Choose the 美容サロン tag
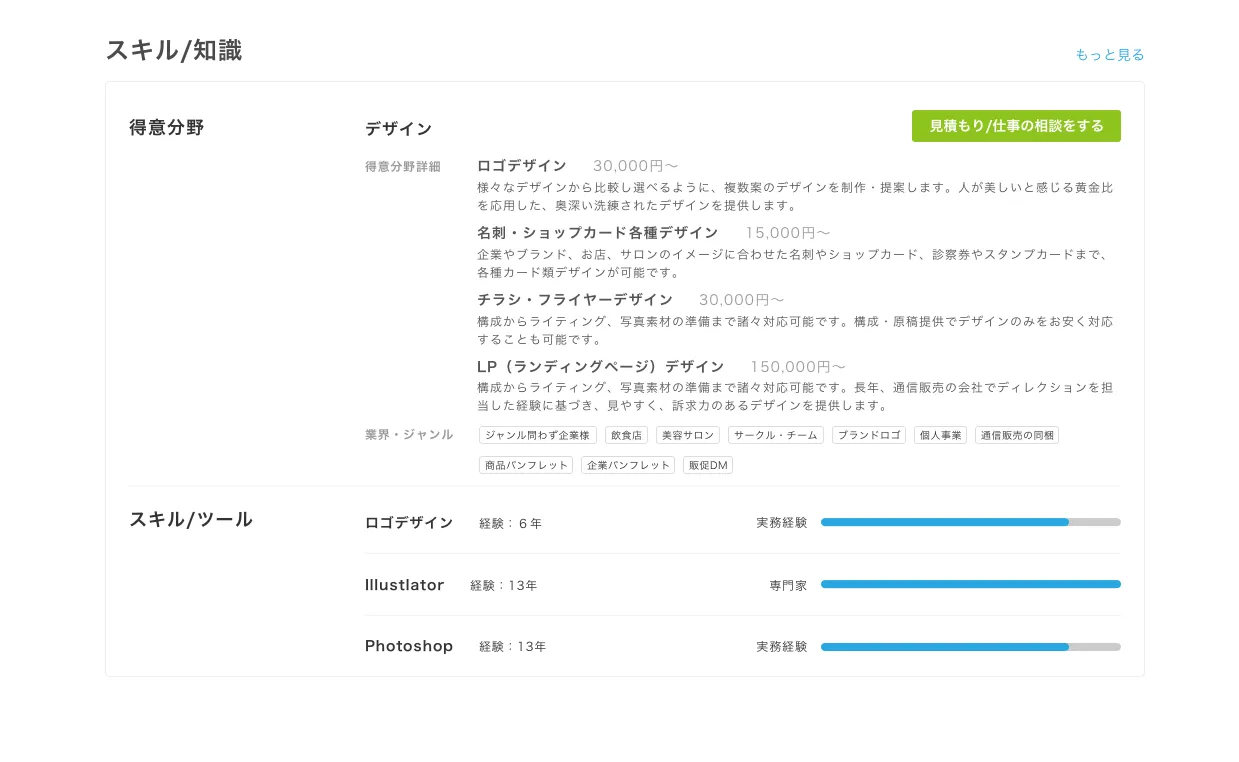The image size is (1239, 762). tap(687, 435)
